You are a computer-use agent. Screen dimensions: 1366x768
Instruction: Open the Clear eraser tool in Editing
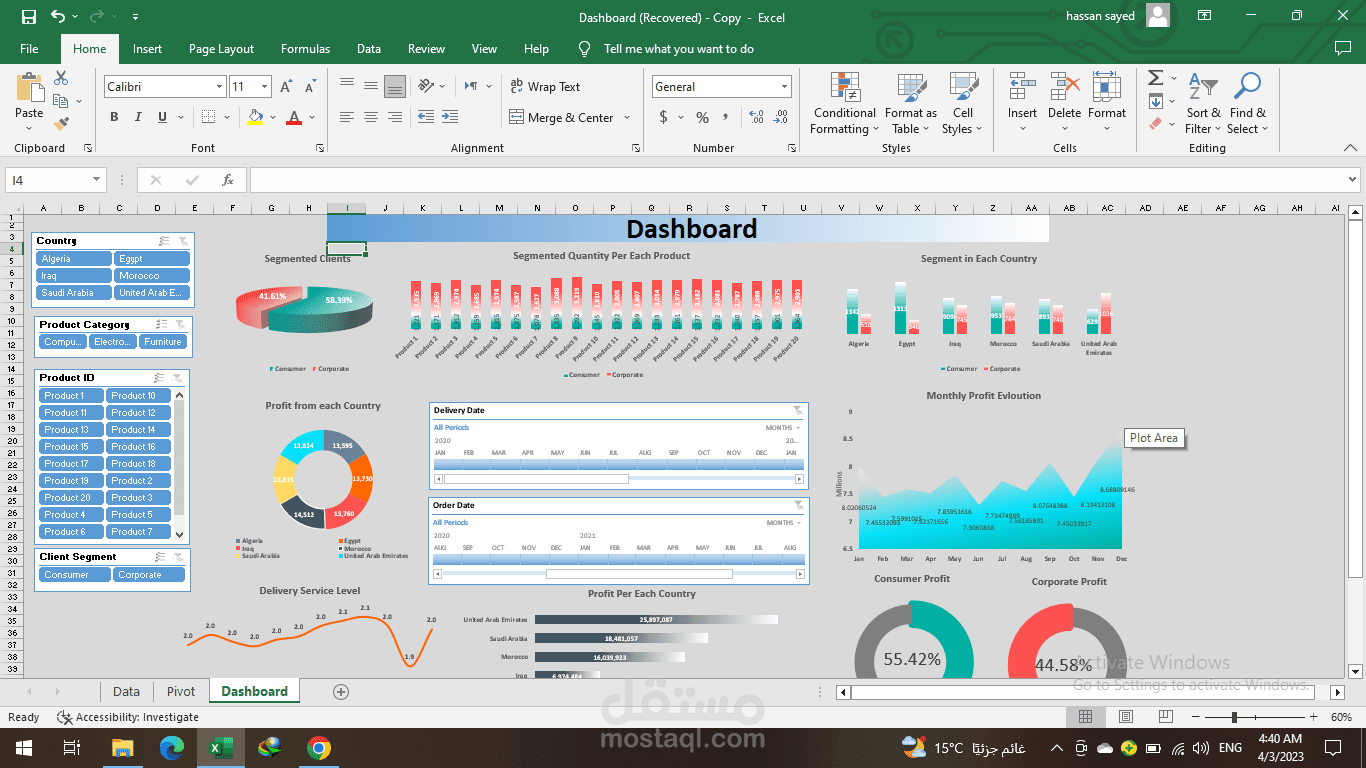click(1155, 124)
